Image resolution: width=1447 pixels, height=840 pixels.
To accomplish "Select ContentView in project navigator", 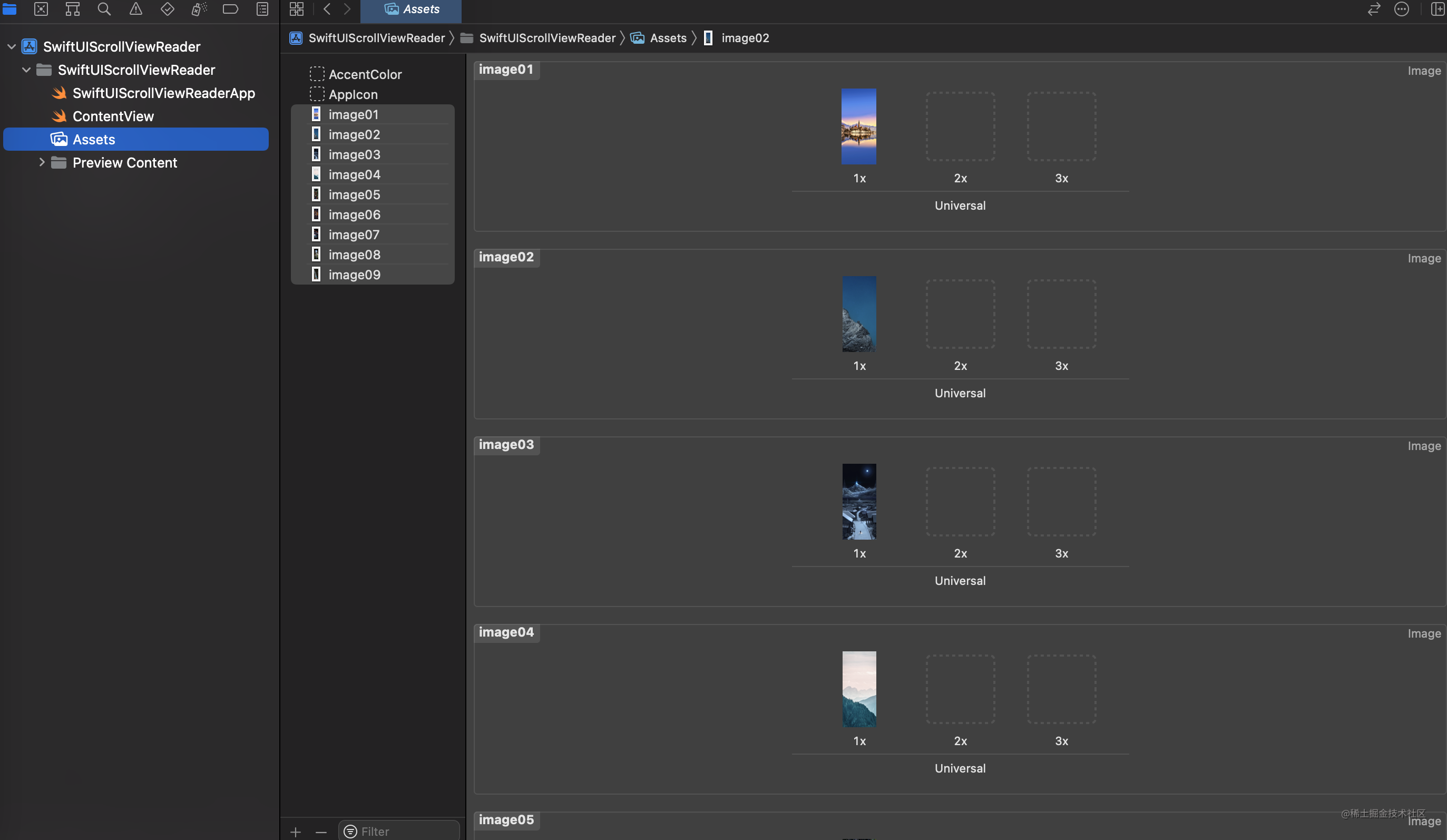I will click(x=113, y=116).
